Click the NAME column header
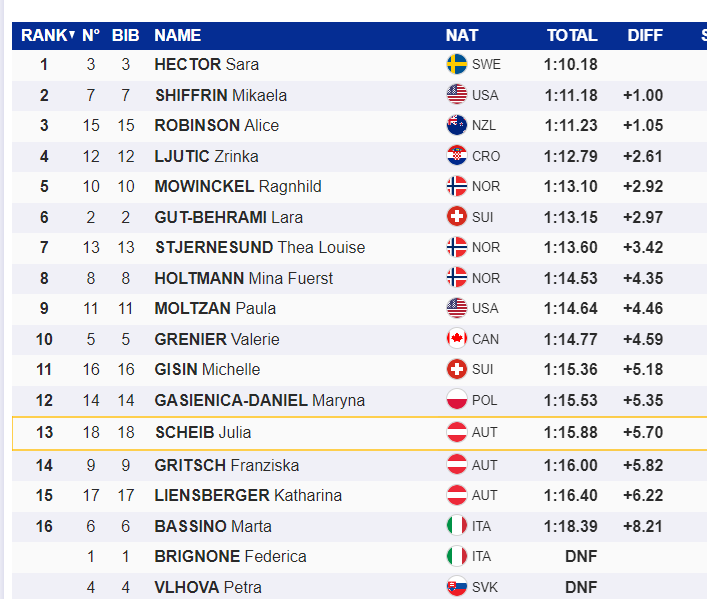707x599 pixels. point(178,35)
